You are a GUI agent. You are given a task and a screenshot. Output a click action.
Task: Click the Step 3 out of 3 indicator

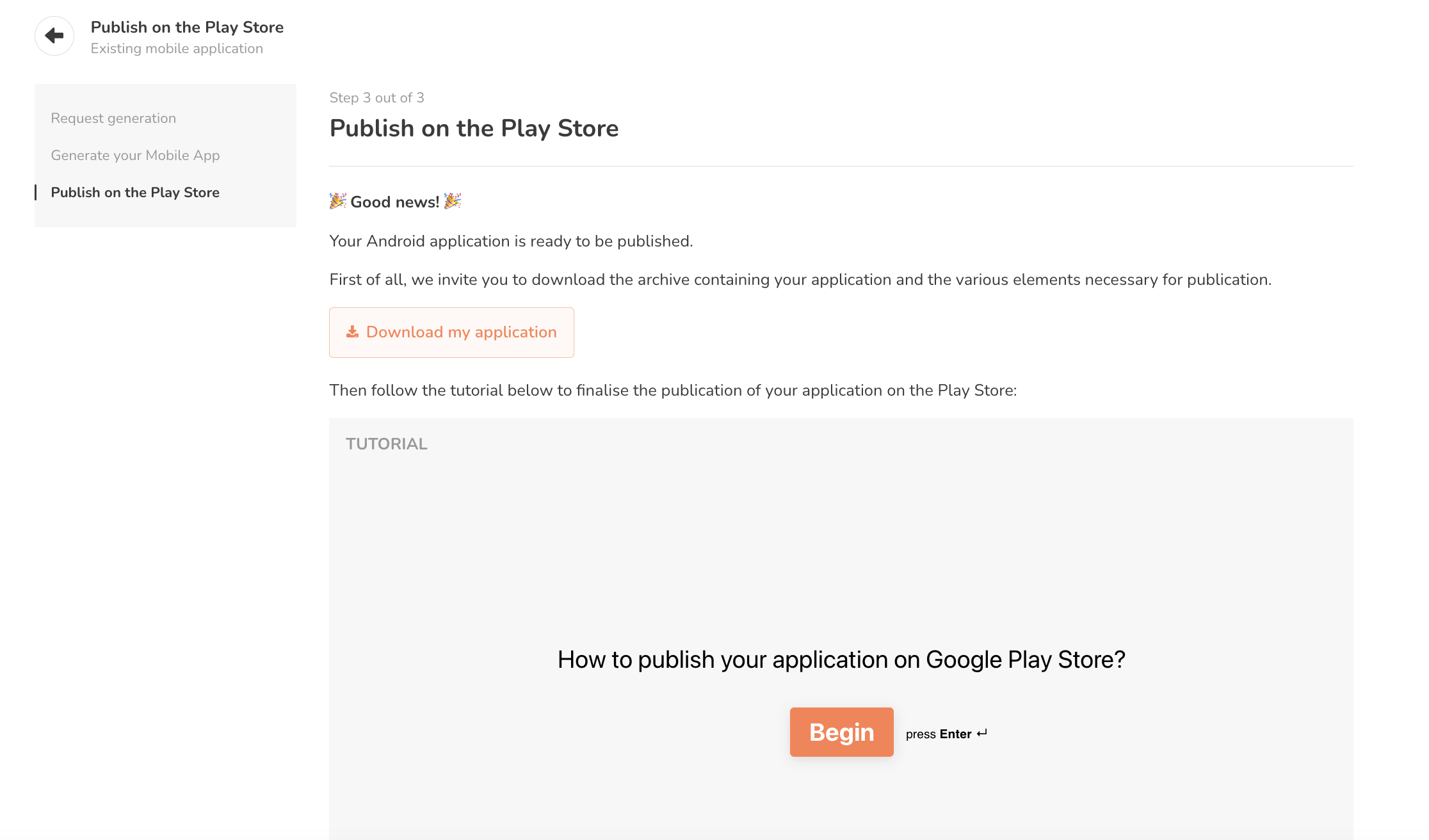pos(376,97)
